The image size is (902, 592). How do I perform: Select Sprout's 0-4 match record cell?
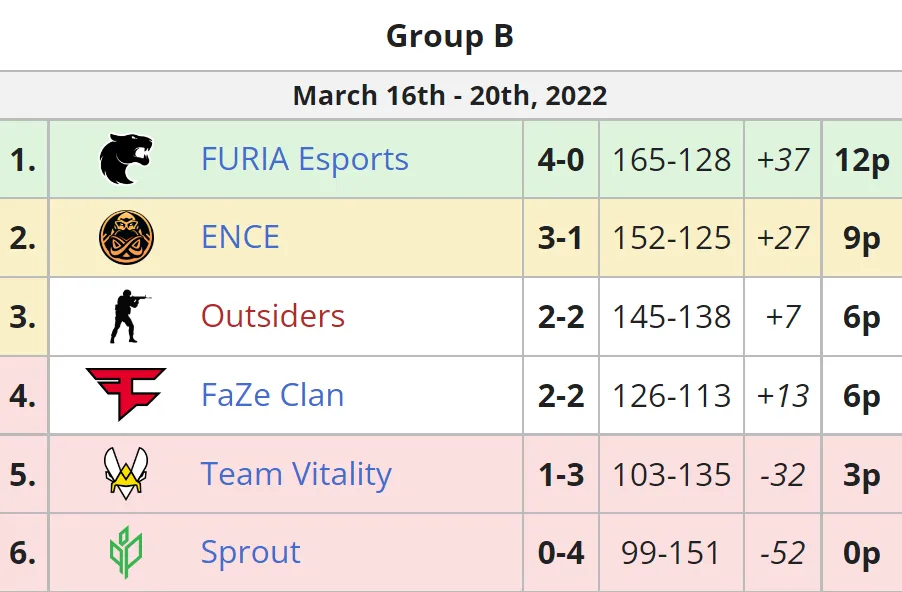click(561, 553)
